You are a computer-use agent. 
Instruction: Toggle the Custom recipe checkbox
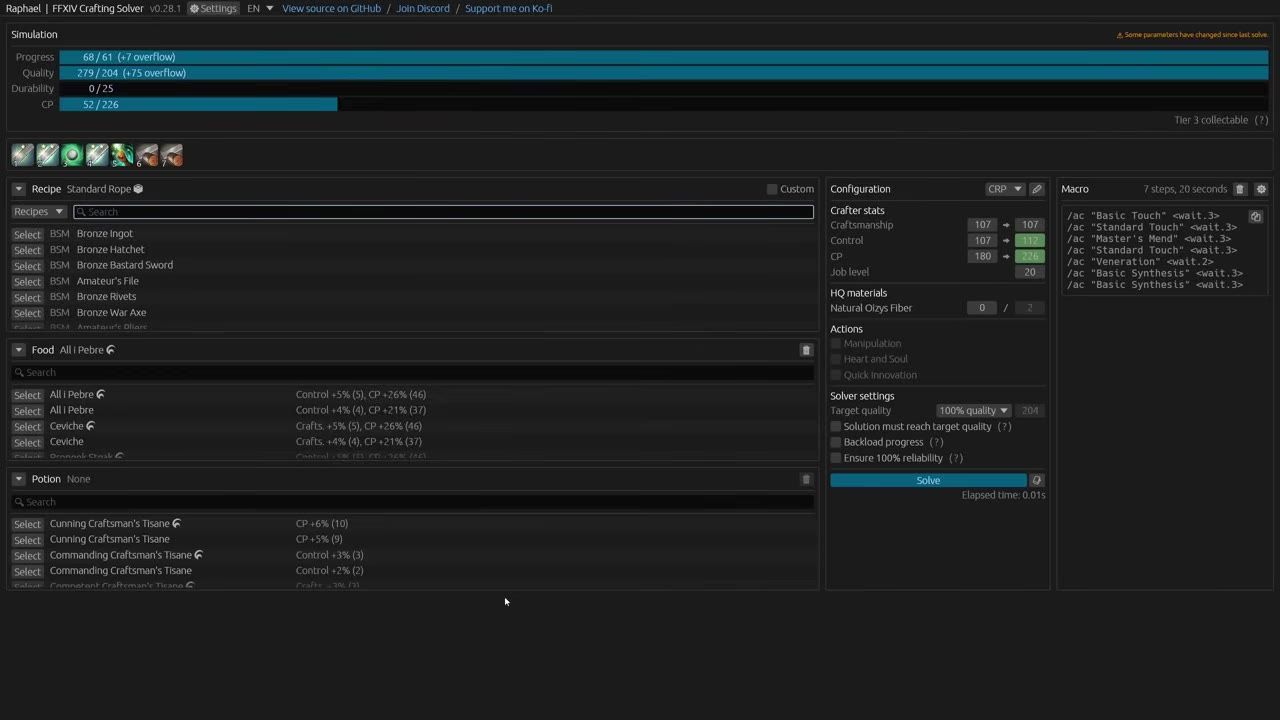[x=772, y=189]
